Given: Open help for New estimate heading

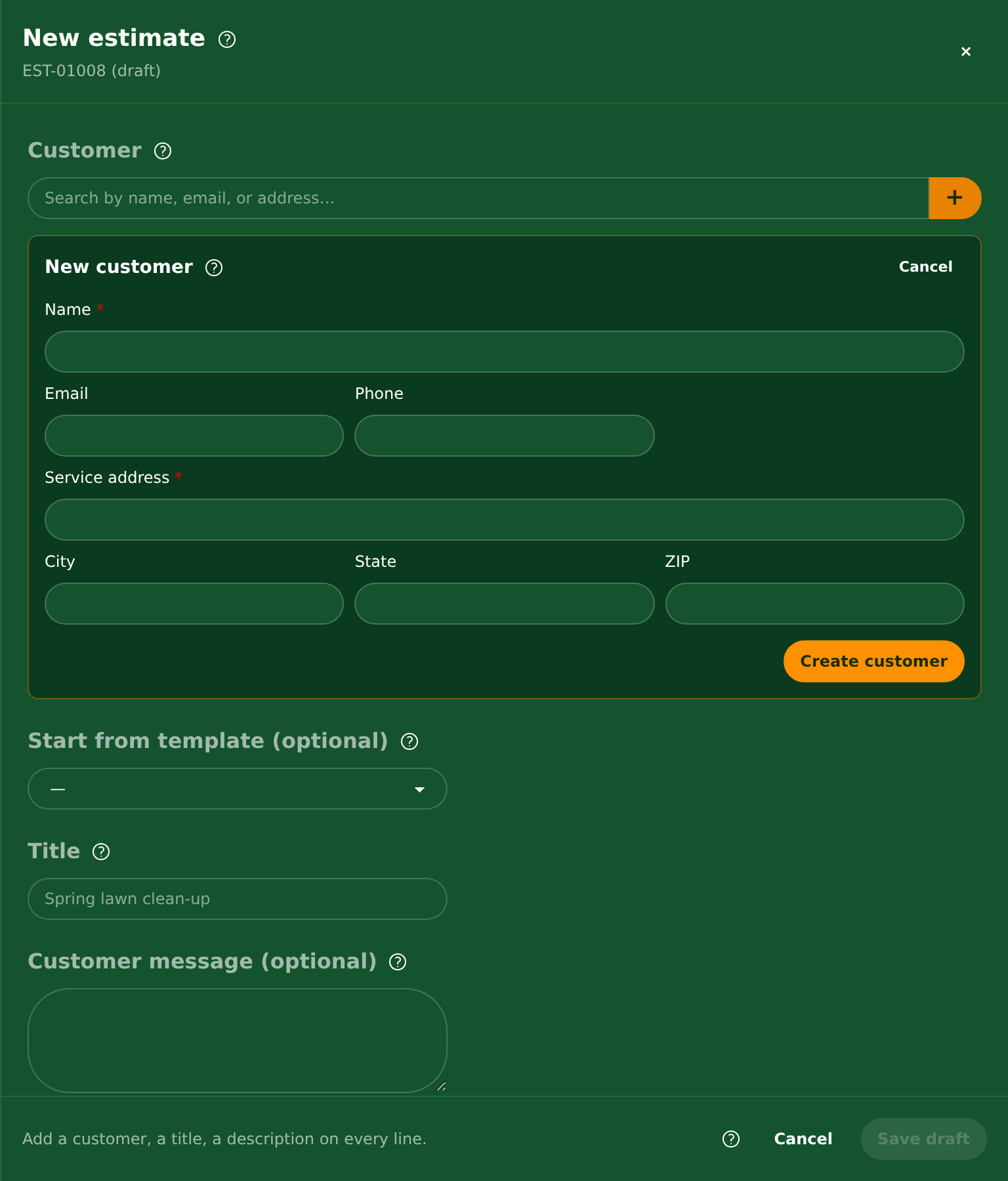Looking at the screenshot, I should click(x=227, y=39).
